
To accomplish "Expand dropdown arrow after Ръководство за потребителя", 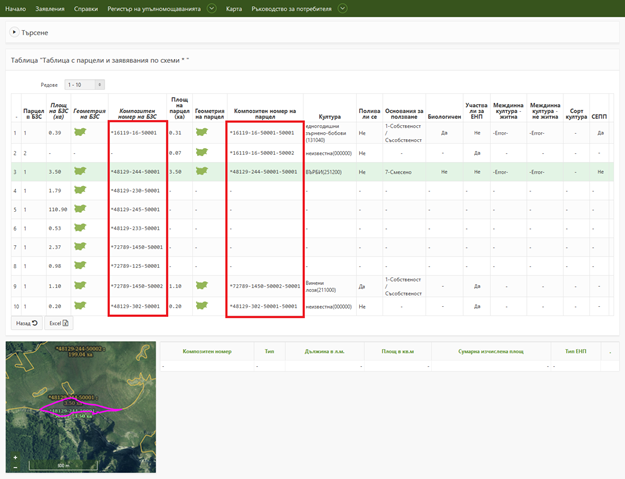I will tap(342, 8).
